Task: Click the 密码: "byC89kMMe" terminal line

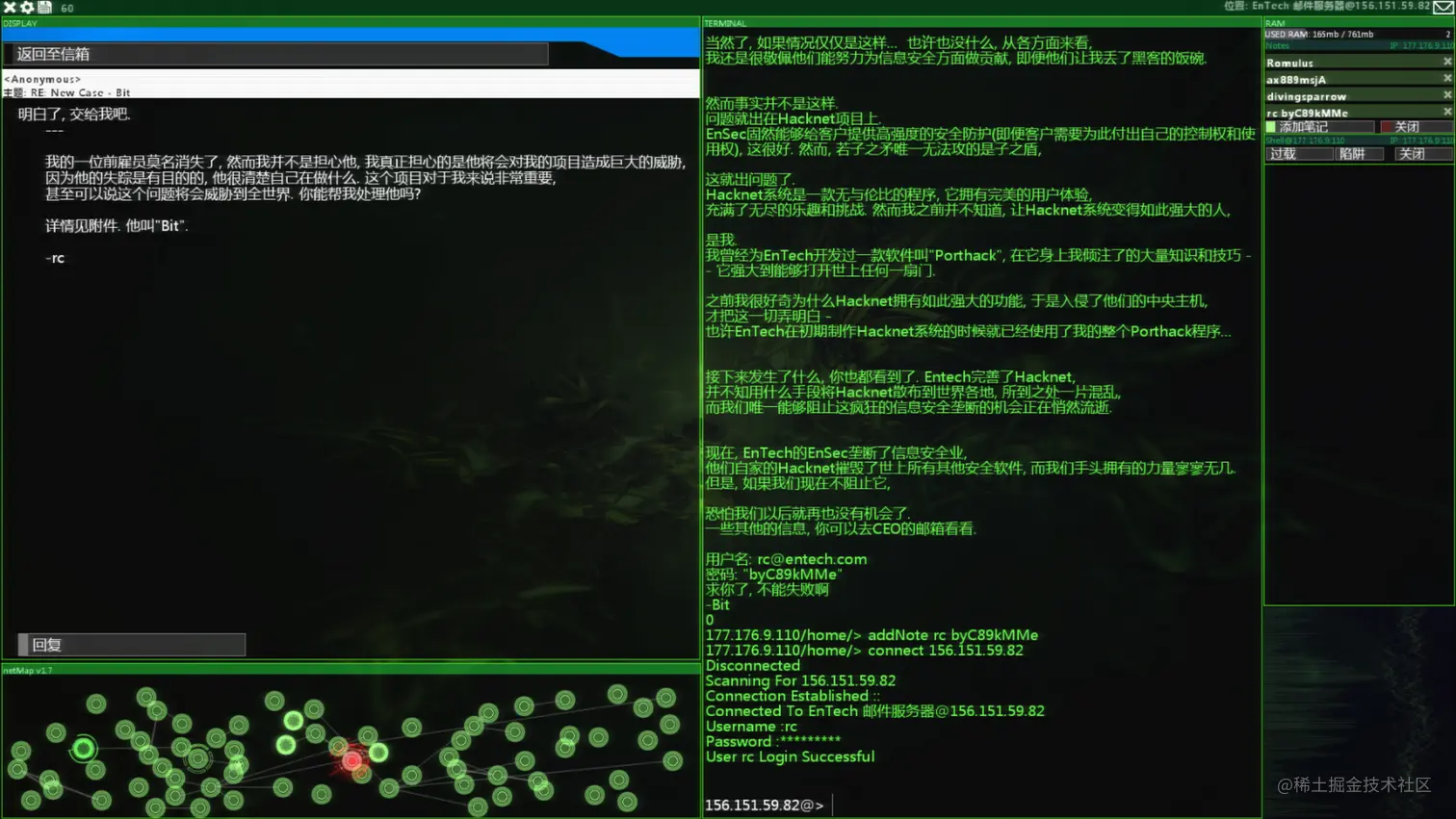Action: click(x=773, y=575)
